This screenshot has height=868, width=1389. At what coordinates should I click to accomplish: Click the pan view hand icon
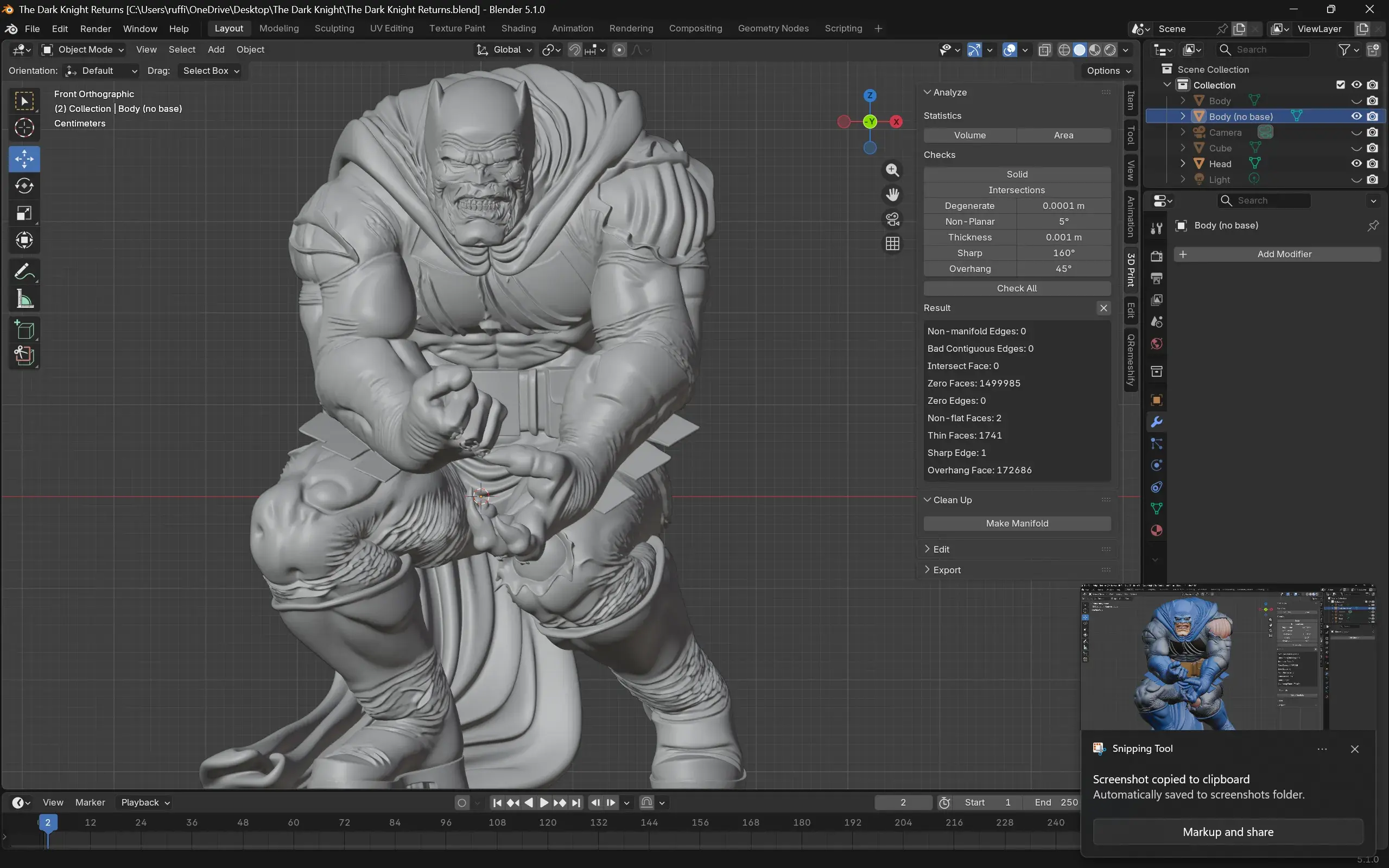(x=892, y=195)
